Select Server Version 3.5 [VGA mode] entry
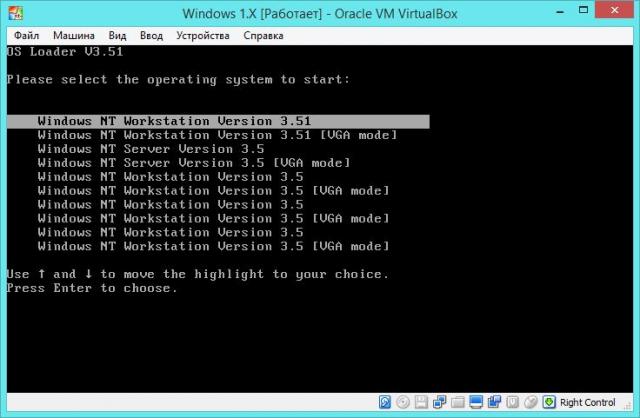Image resolution: width=640 pixels, height=418 pixels. coord(194,163)
